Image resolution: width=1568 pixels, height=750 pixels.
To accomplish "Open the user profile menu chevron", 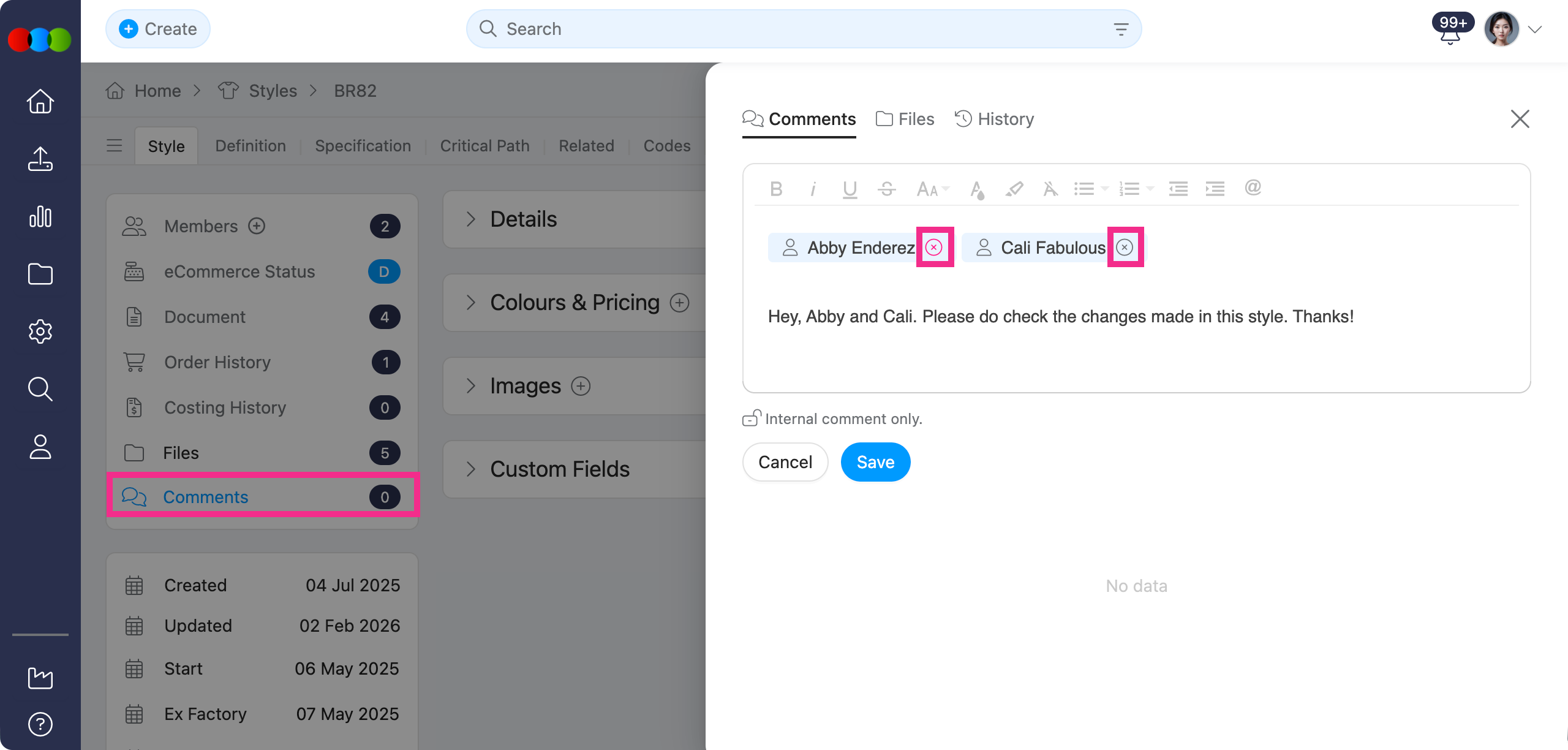I will [1534, 29].
